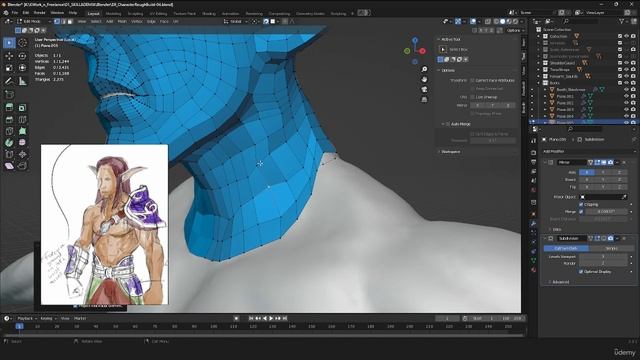The height and width of the screenshot is (360, 640).
Task: Open the Render menu
Action: [x=40, y=13]
